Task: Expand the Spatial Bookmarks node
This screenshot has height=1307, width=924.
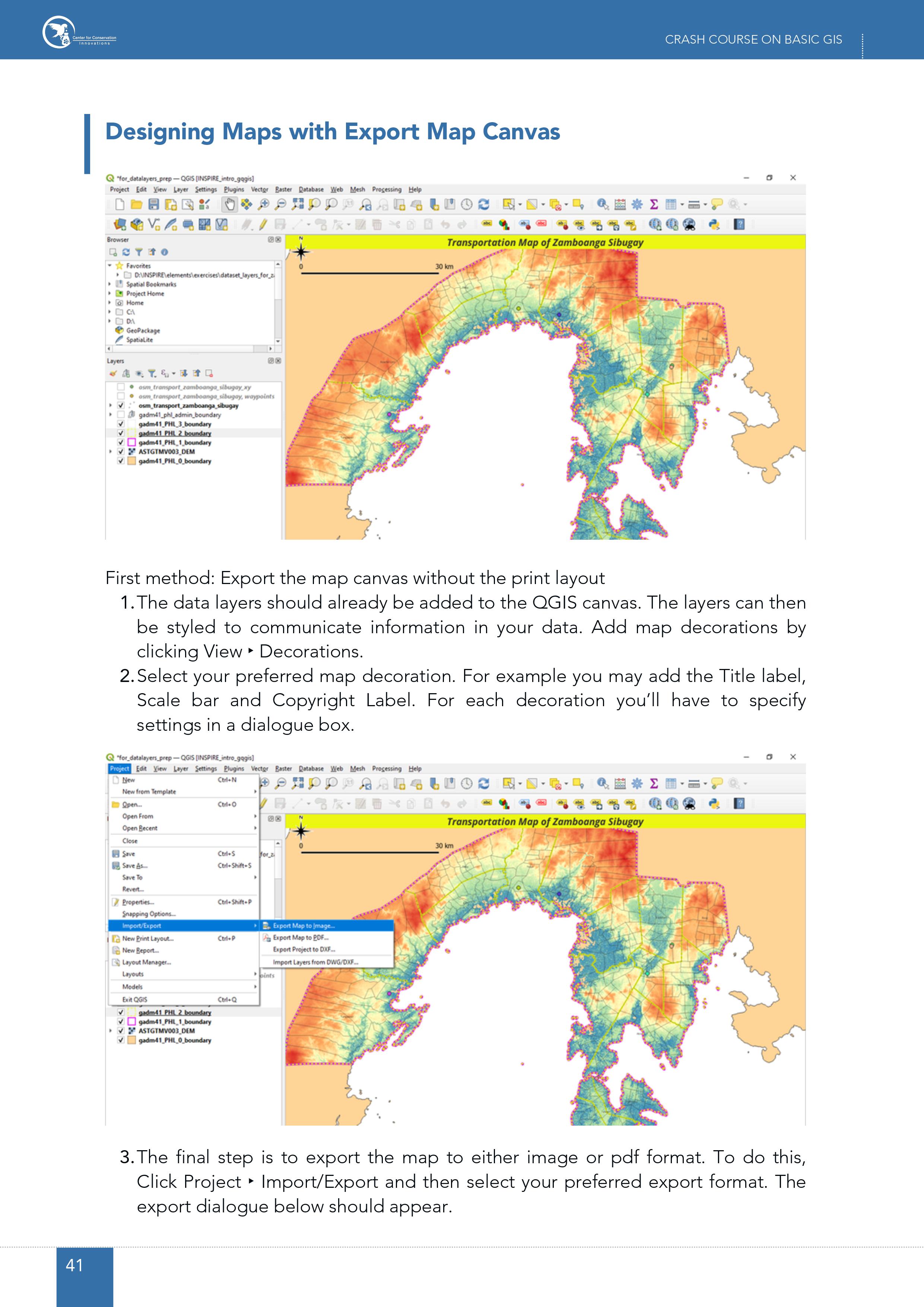Action: click(109, 284)
